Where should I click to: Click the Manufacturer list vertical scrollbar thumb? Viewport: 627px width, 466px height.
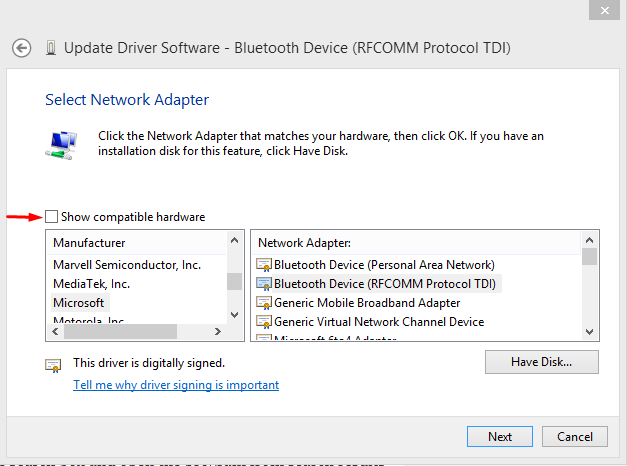234,281
